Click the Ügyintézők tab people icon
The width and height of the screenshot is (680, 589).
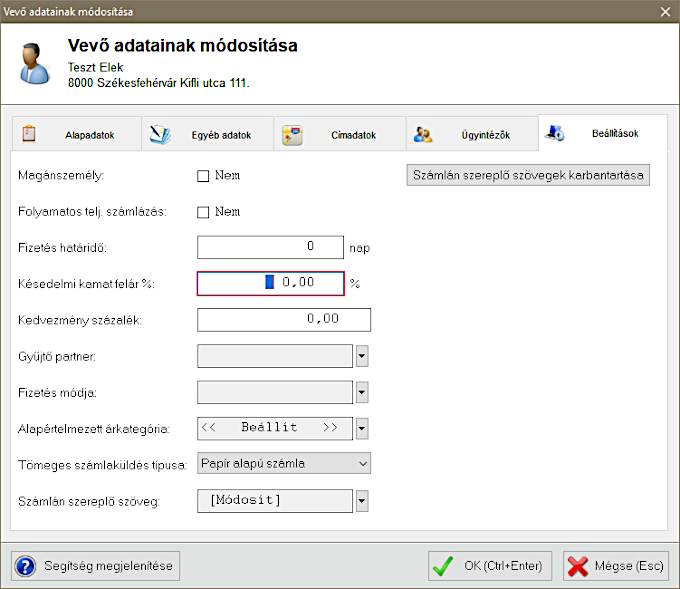[x=424, y=135]
